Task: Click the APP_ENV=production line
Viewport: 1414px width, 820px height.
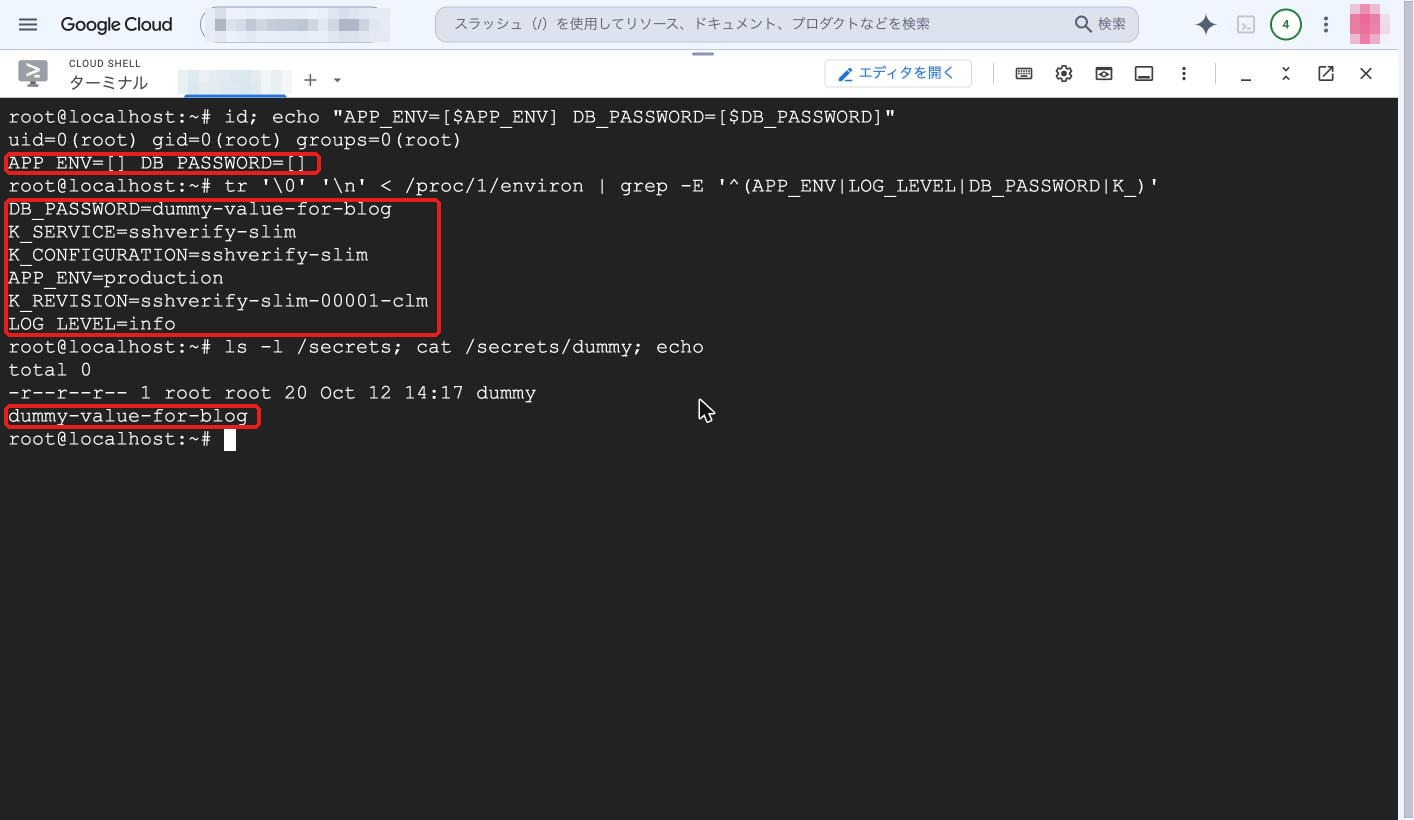Action: tap(116, 278)
